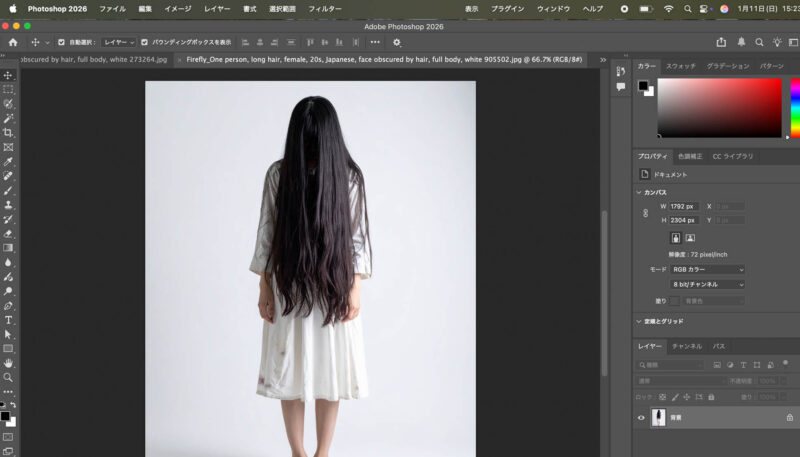Toggle the 自動選択 checkbox
The height and width of the screenshot is (457, 800).
[x=61, y=42]
